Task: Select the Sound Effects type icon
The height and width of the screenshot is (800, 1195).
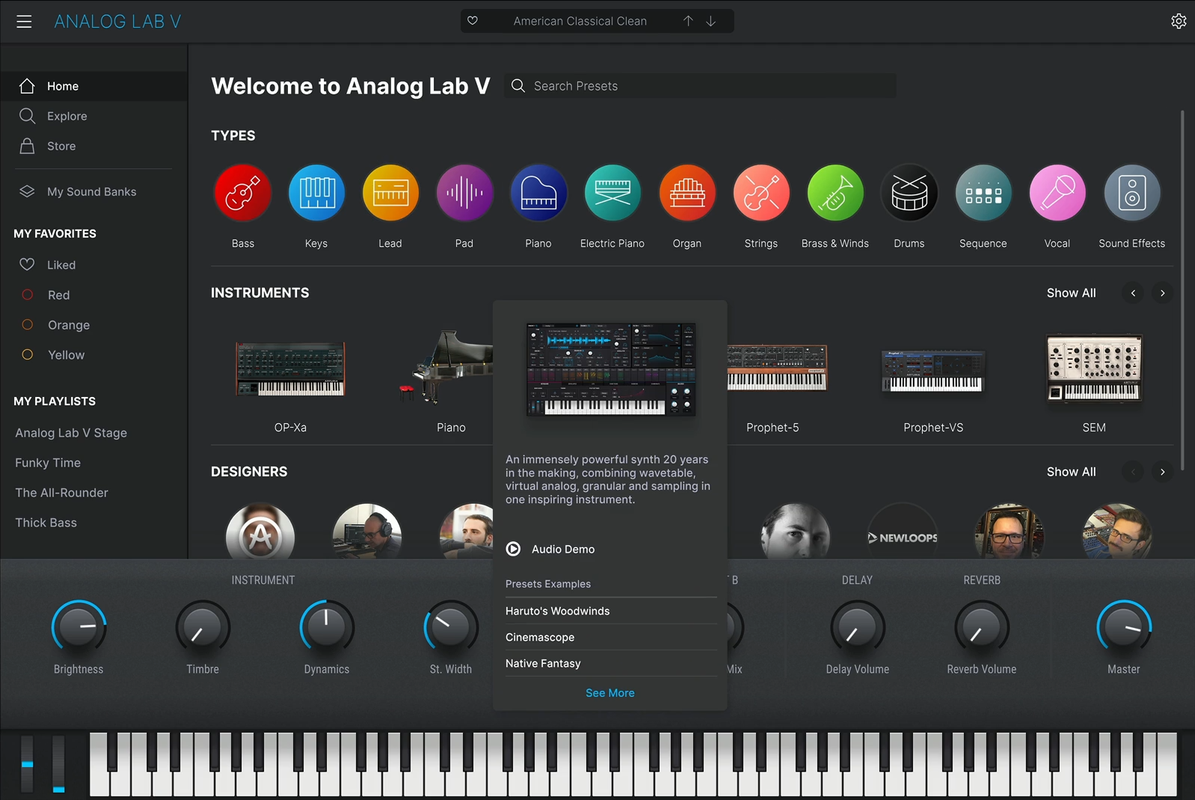Action: (x=1132, y=193)
